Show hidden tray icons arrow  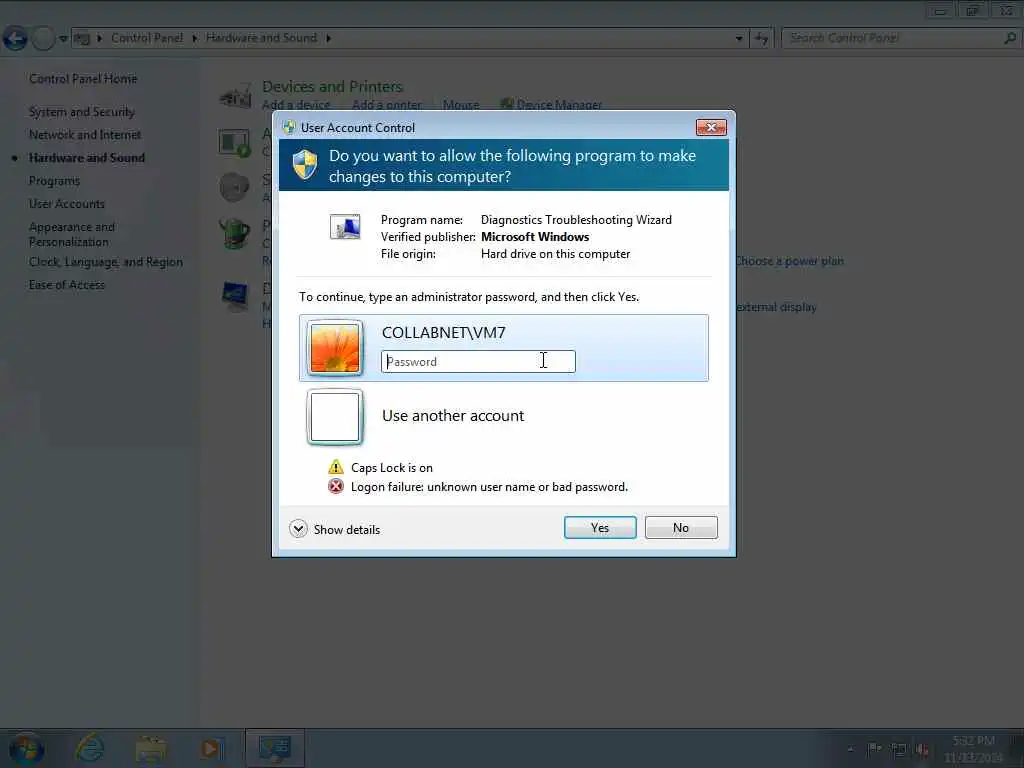point(850,749)
